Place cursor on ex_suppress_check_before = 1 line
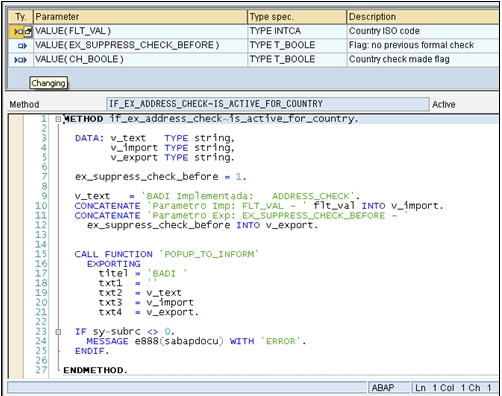Image resolution: width=502 pixels, height=396 pixels. coord(160,177)
